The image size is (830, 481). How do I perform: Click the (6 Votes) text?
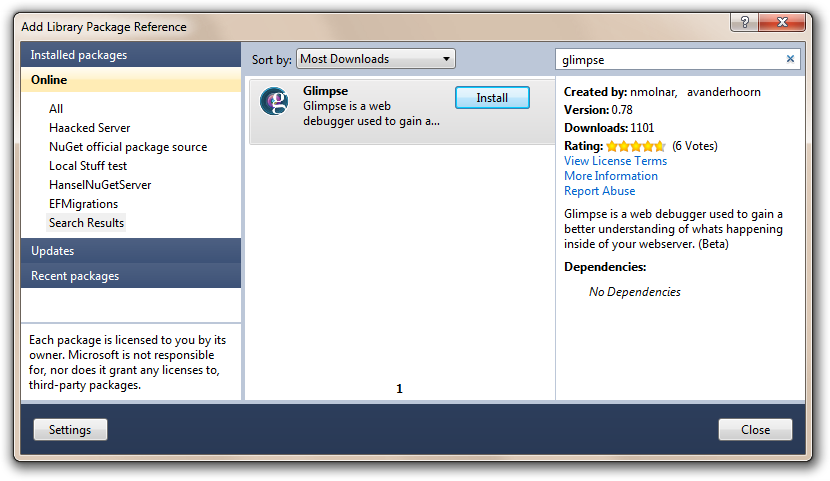[x=694, y=146]
